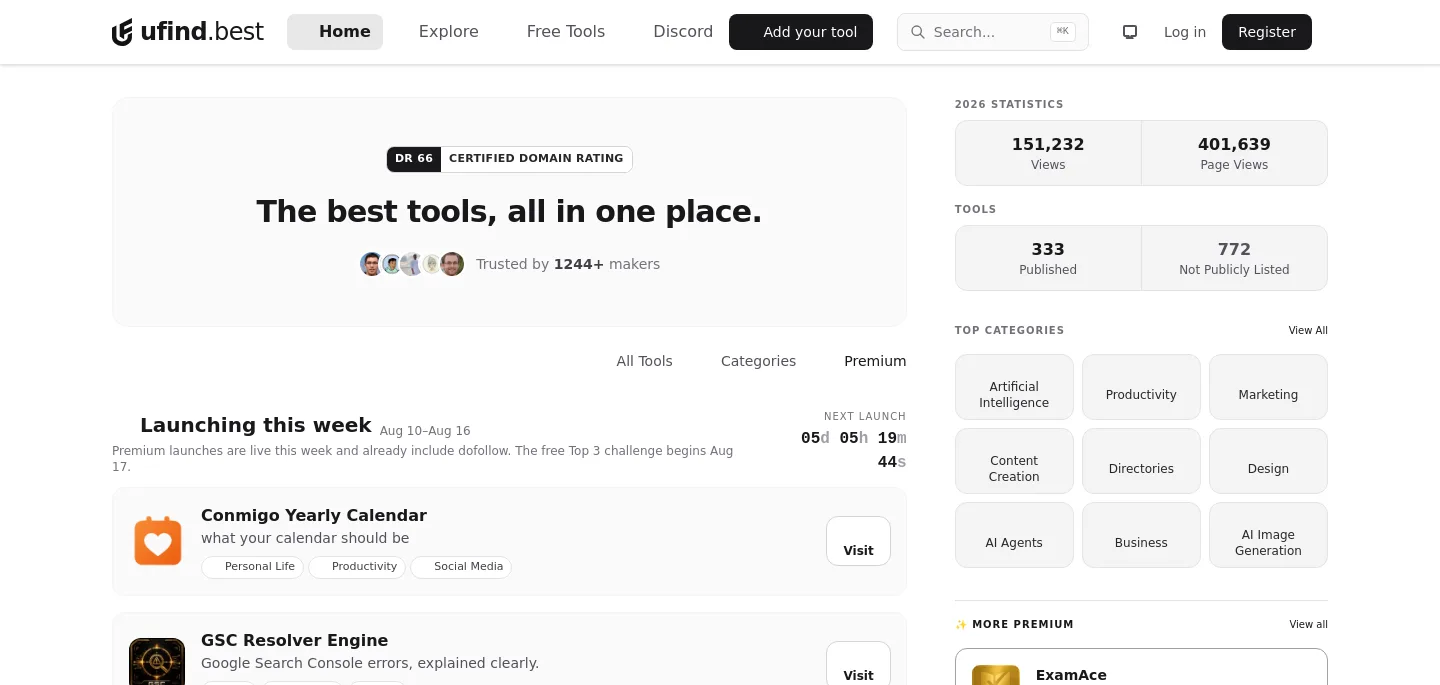Image resolution: width=1440 pixels, height=685 pixels.
Task: Click Log in link
Action: [1185, 32]
